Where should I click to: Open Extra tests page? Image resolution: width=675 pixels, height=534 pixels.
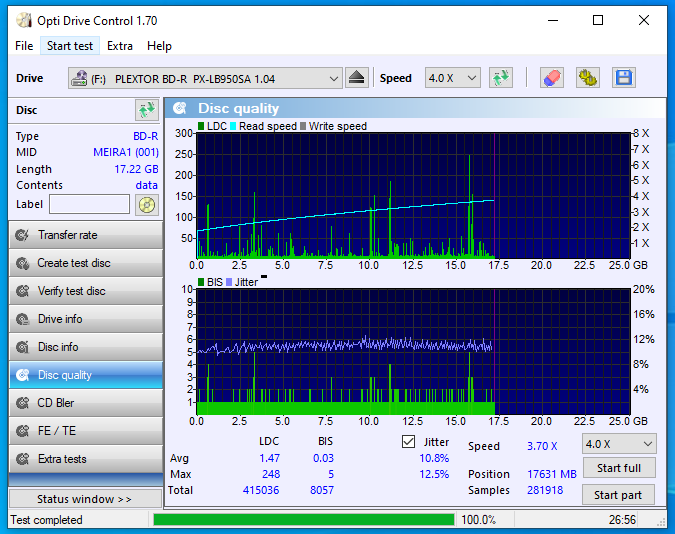(x=86, y=459)
